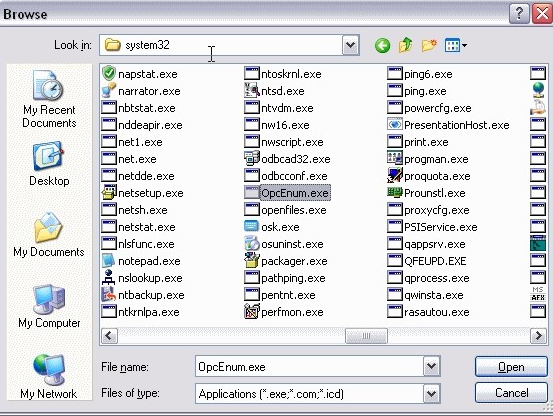Open My Documents from places bar
This screenshot has width=553, height=416.
[x=49, y=235]
